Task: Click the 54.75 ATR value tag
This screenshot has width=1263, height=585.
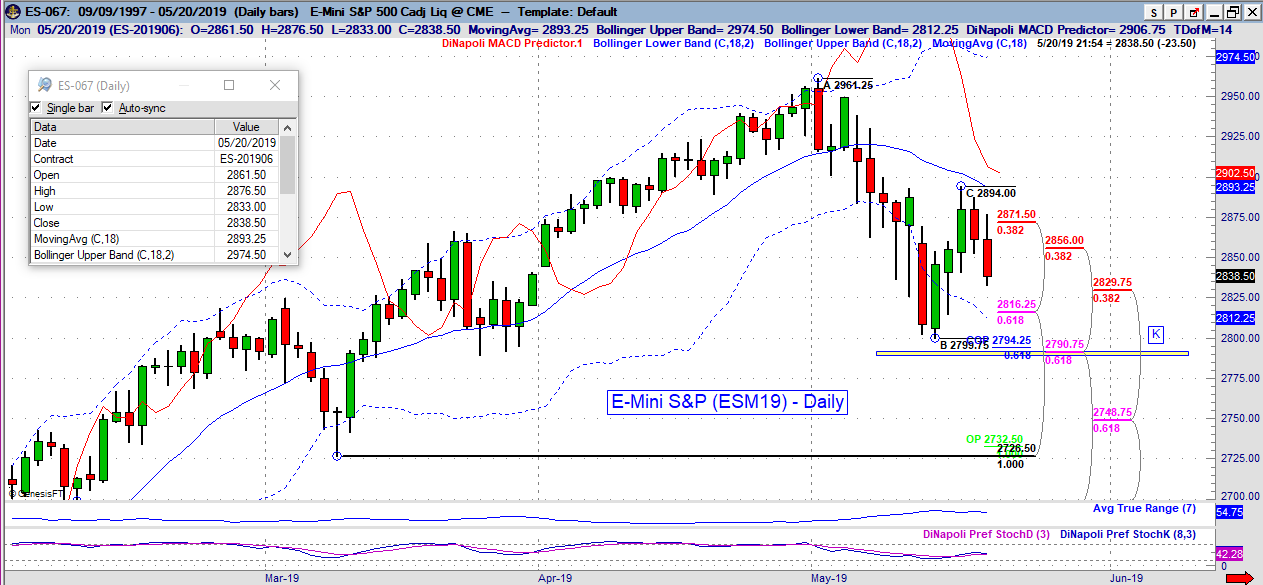Action: 1229,512
